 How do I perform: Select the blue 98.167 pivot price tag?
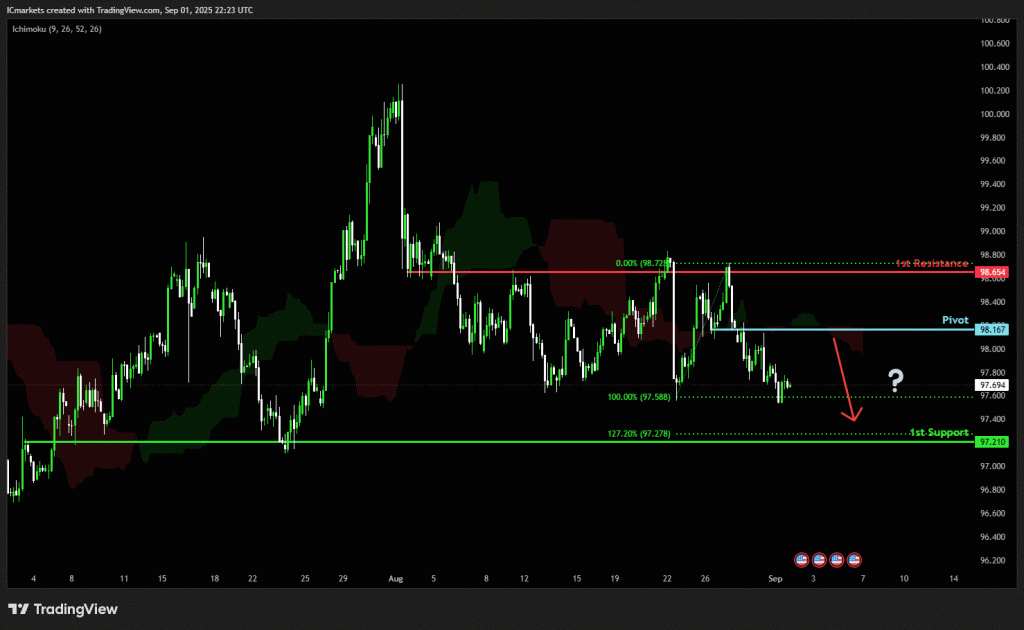(991, 330)
